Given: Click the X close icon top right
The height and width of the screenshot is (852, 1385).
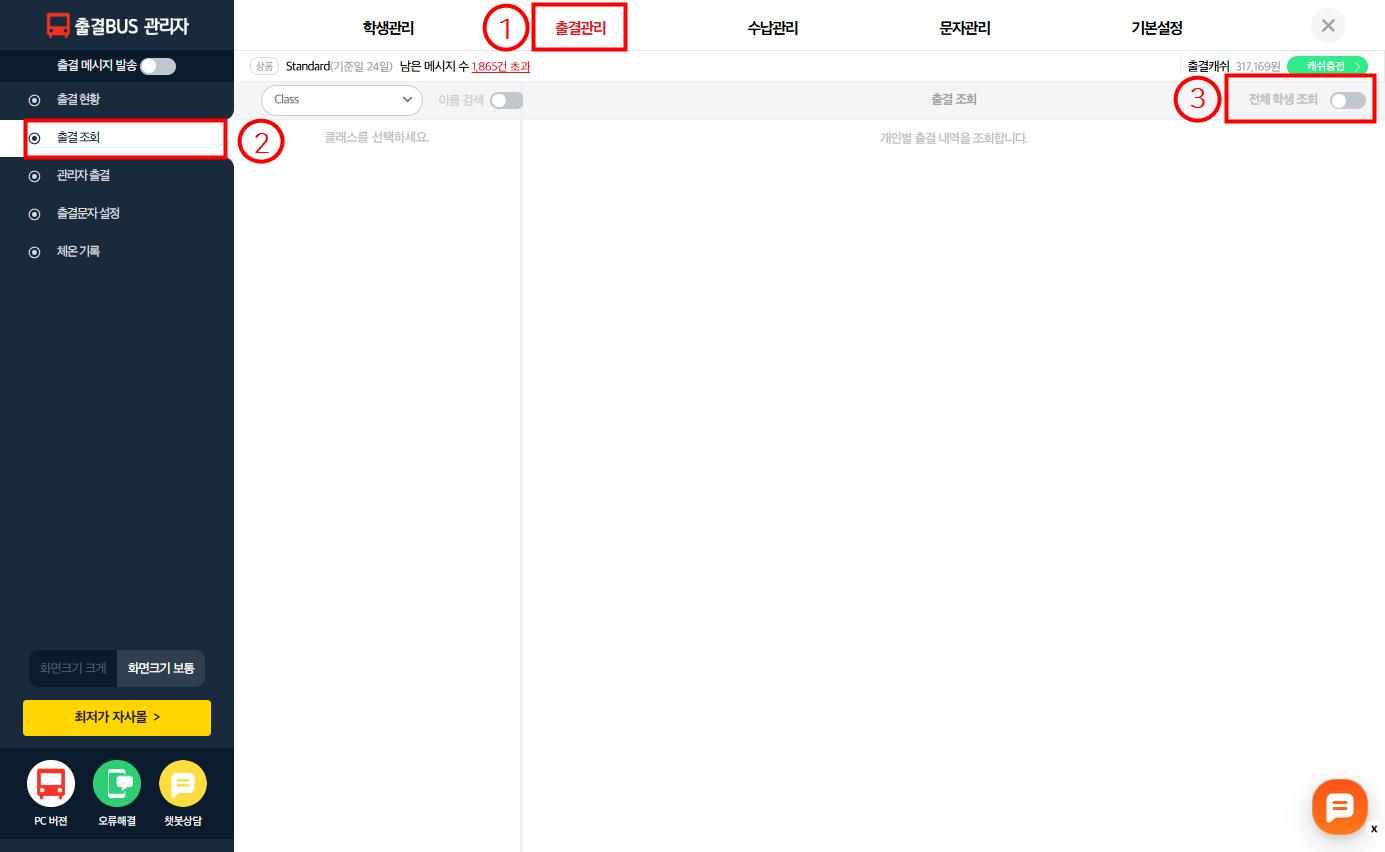Looking at the screenshot, I should (x=1328, y=26).
